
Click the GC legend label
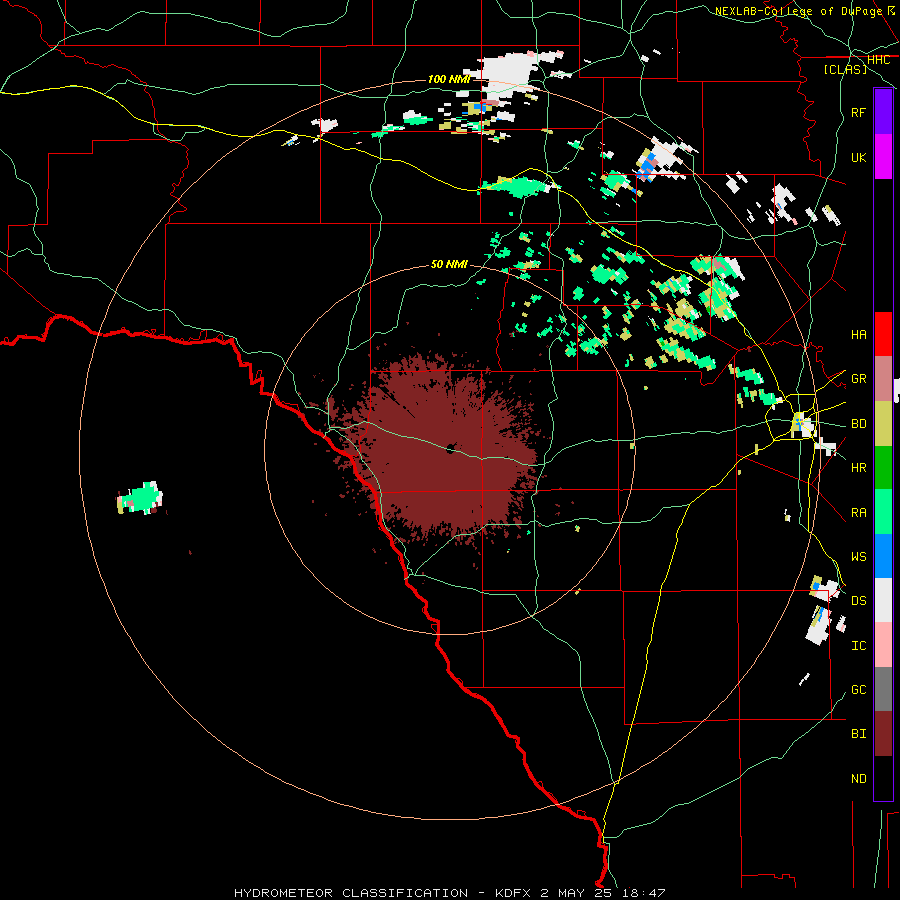859,690
